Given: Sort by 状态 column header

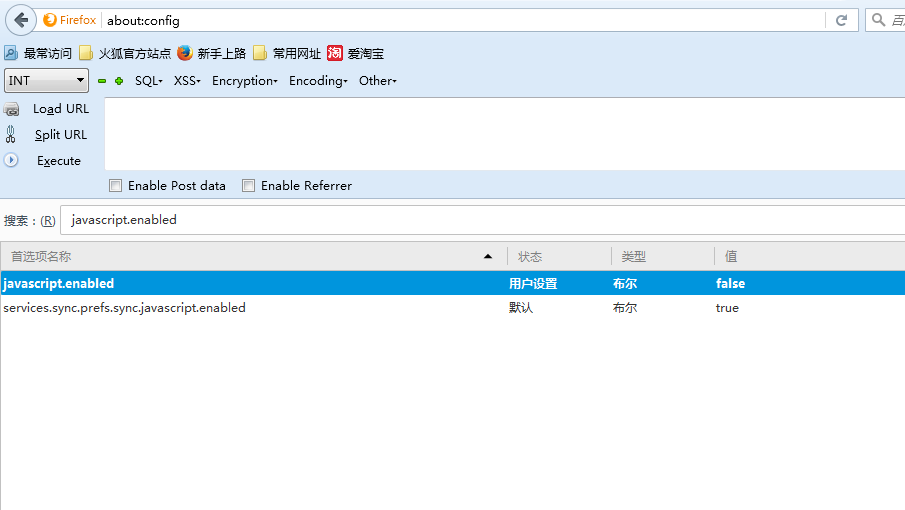Looking at the screenshot, I should (x=559, y=256).
